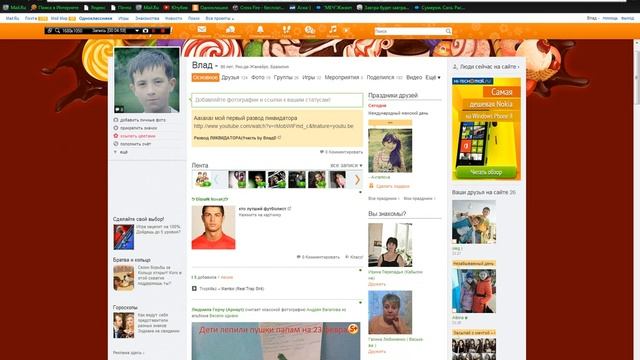The width and height of the screenshot is (640, 360).
Task: Open 'все записи' feed filter dropdown
Action: click(346, 165)
